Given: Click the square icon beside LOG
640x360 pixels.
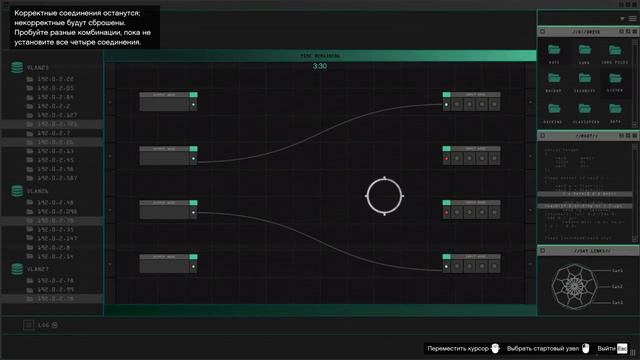Looking at the screenshot, I should [x=28, y=325].
